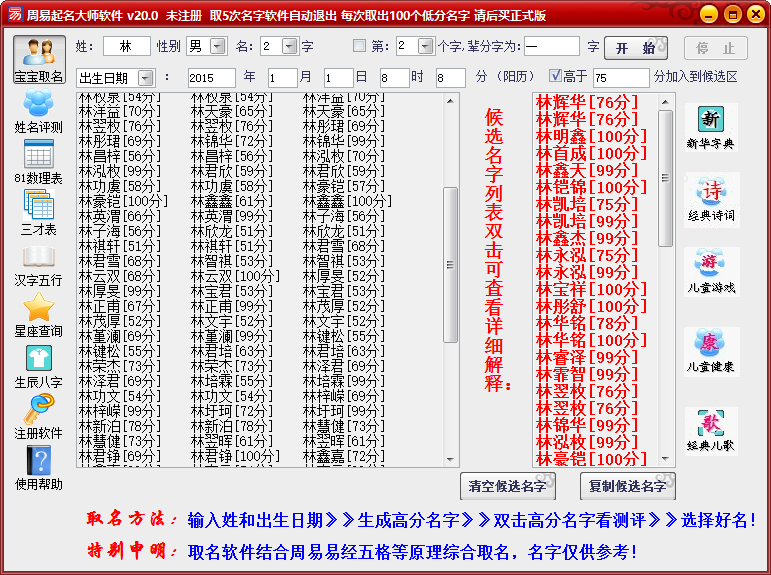Expand the 性别 gender dropdown

click(220, 47)
